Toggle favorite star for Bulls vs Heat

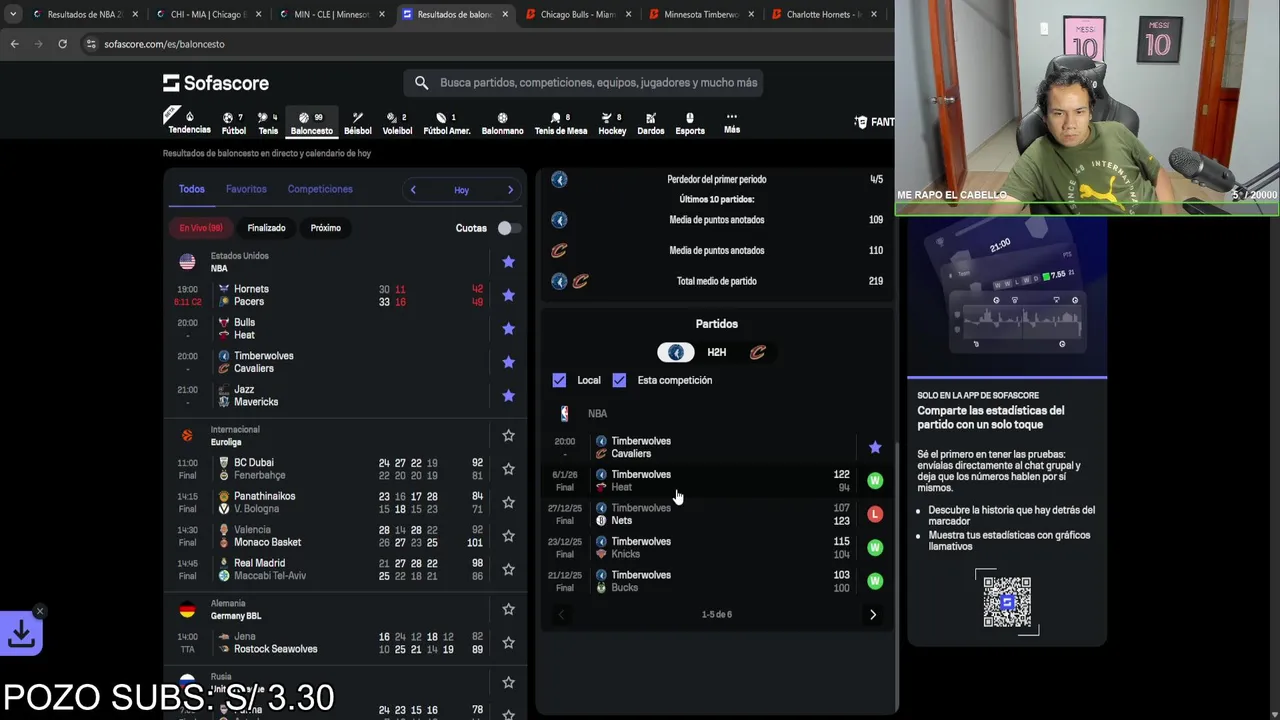(508, 329)
